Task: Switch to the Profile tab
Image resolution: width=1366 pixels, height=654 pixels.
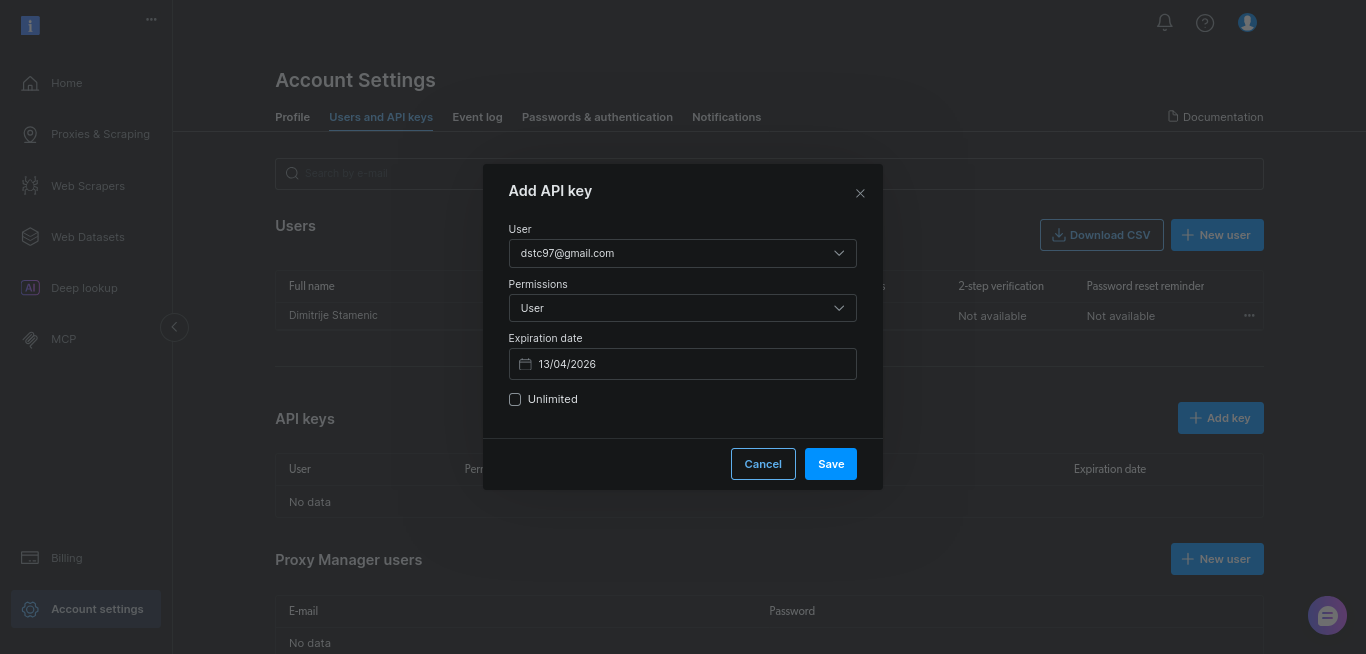Action: coord(292,117)
